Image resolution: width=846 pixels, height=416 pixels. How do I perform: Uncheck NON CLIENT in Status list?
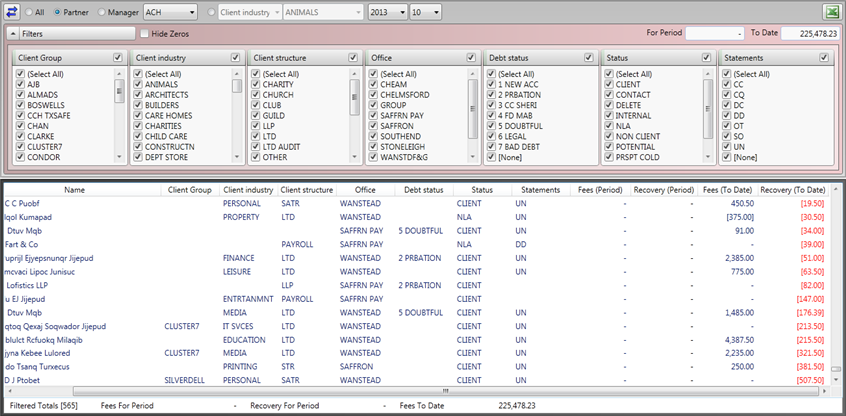coord(609,137)
